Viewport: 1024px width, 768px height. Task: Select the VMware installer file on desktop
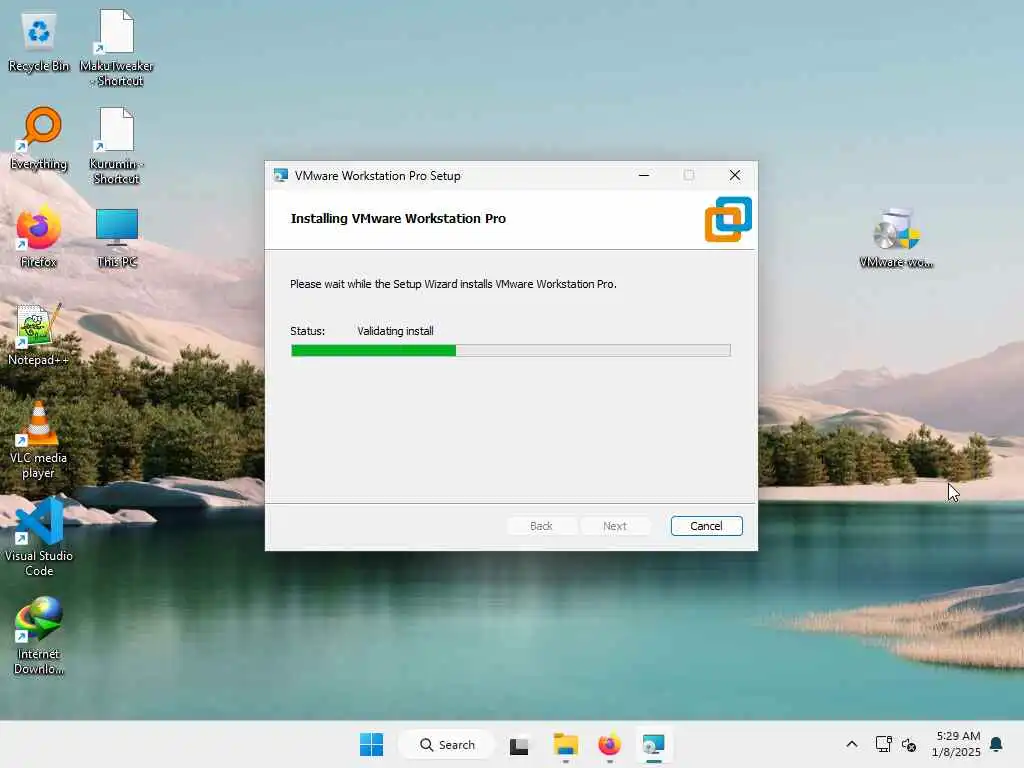pyautogui.click(x=896, y=238)
